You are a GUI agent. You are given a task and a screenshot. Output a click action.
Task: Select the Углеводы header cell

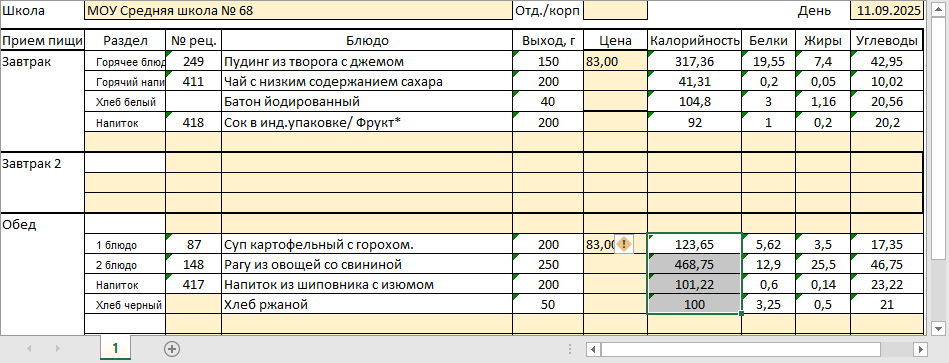(x=887, y=41)
